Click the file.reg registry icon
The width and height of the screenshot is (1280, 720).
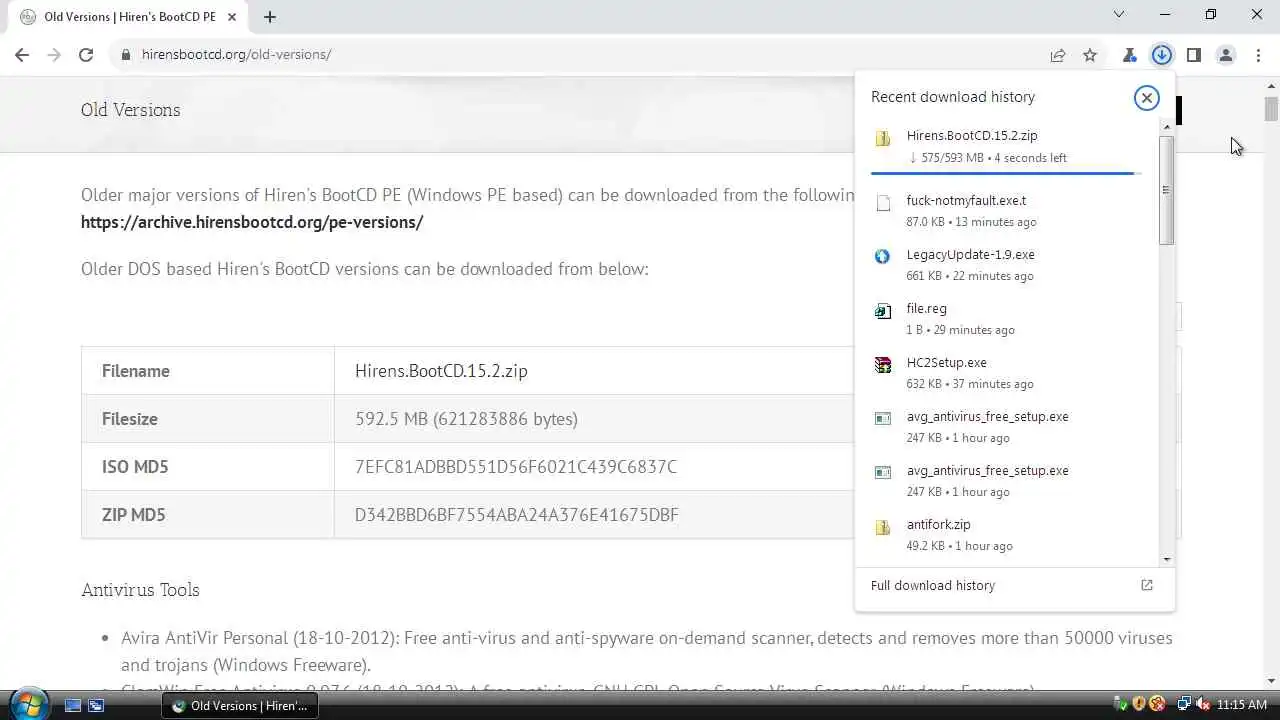pos(882,311)
